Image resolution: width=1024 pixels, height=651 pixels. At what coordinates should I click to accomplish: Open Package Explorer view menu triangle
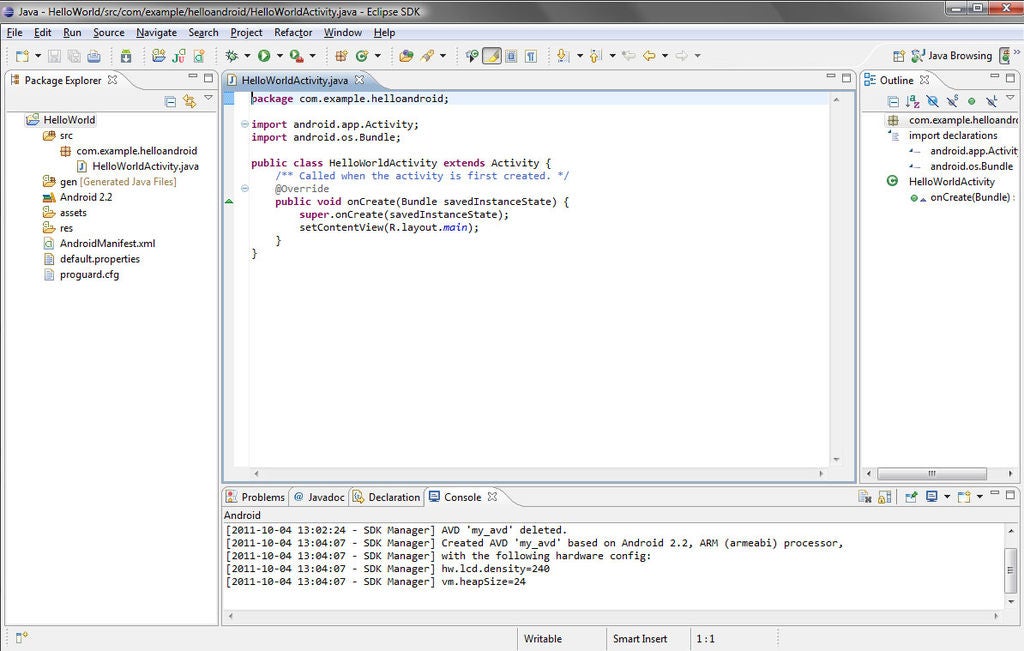click(x=208, y=98)
